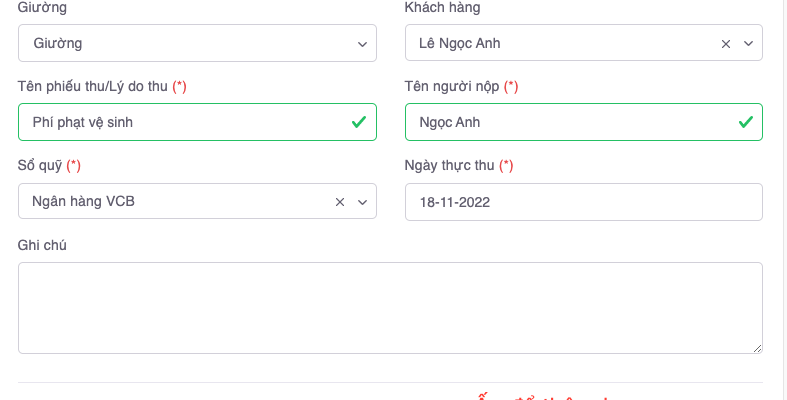787x400 pixels.
Task: Click the green checkmark in Phí phạt vệ sinh field
Action: pyautogui.click(x=358, y=123)
